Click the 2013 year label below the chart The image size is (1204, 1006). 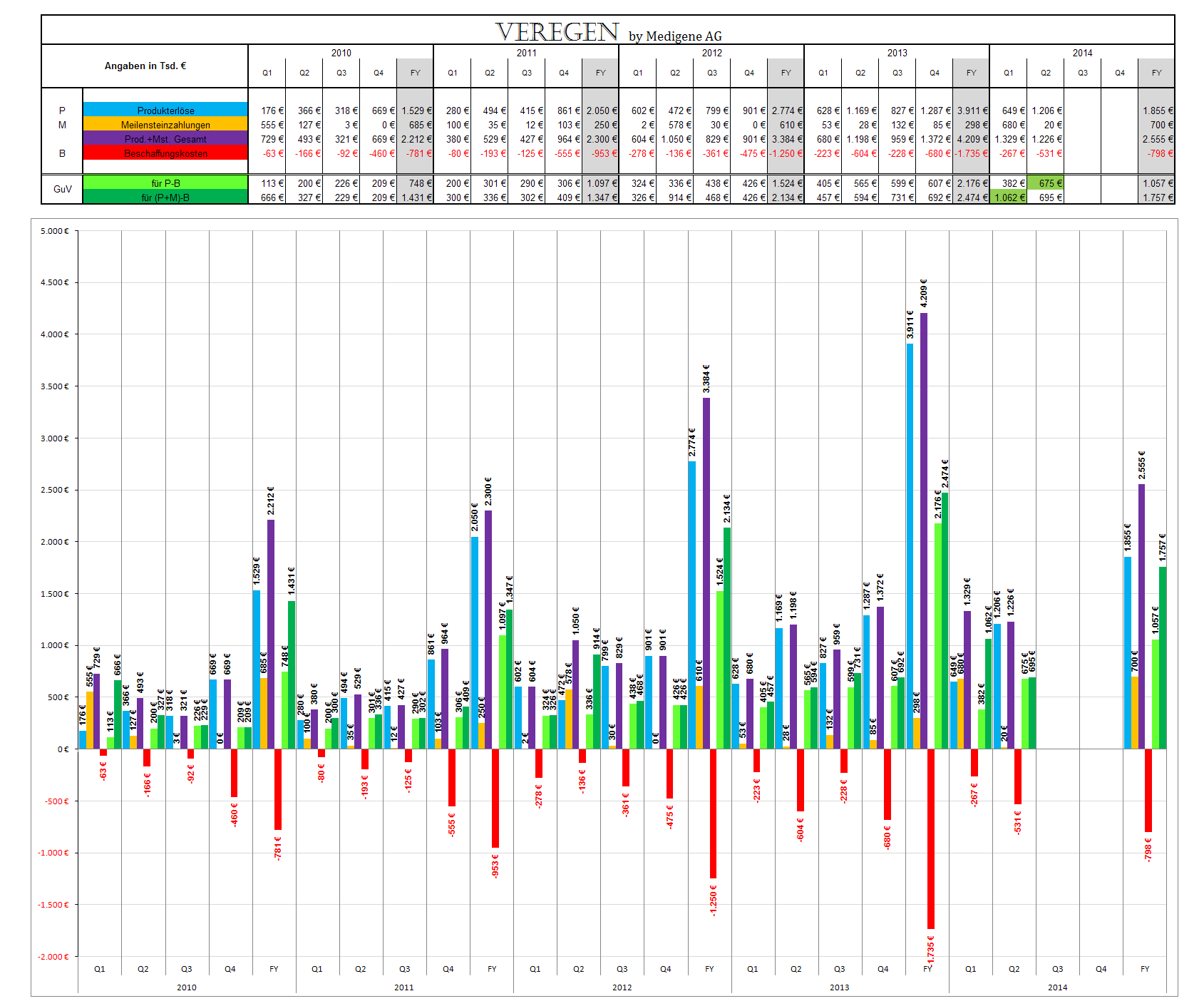pos(840,987)
